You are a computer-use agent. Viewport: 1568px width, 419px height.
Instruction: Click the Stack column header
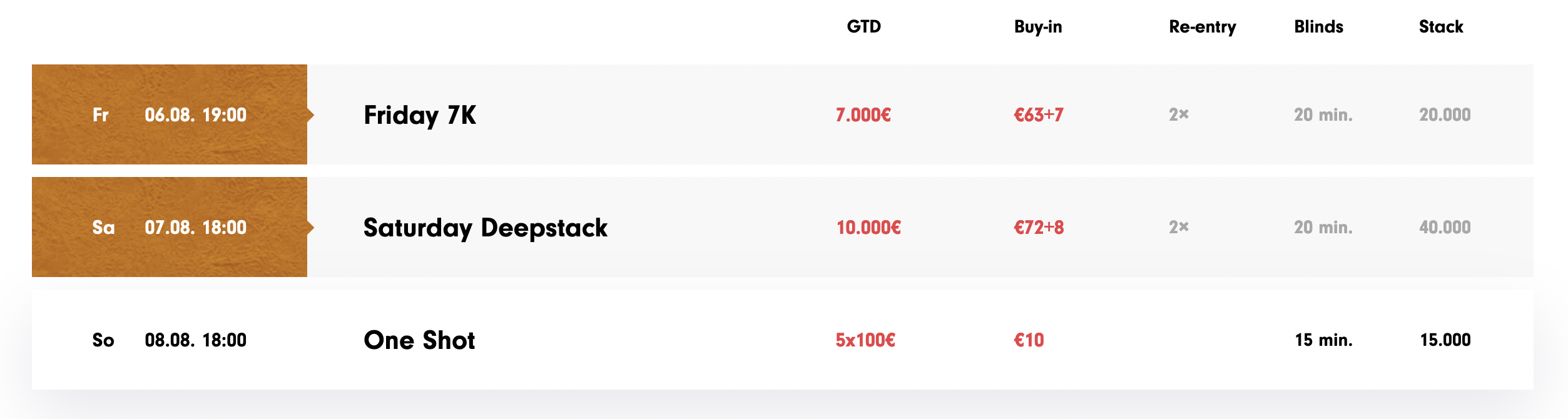[1440, 27]
